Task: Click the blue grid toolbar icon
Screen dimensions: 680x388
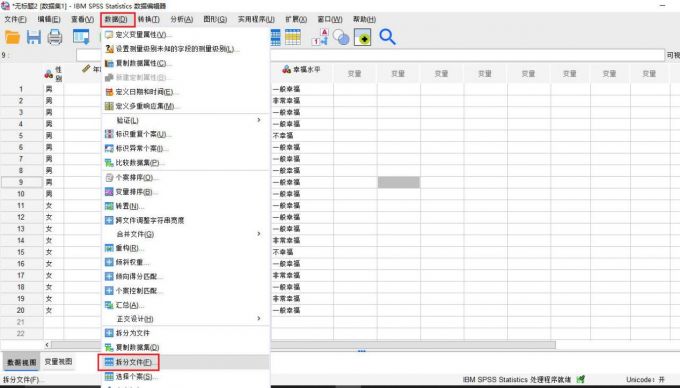Action: coord(275,37)
